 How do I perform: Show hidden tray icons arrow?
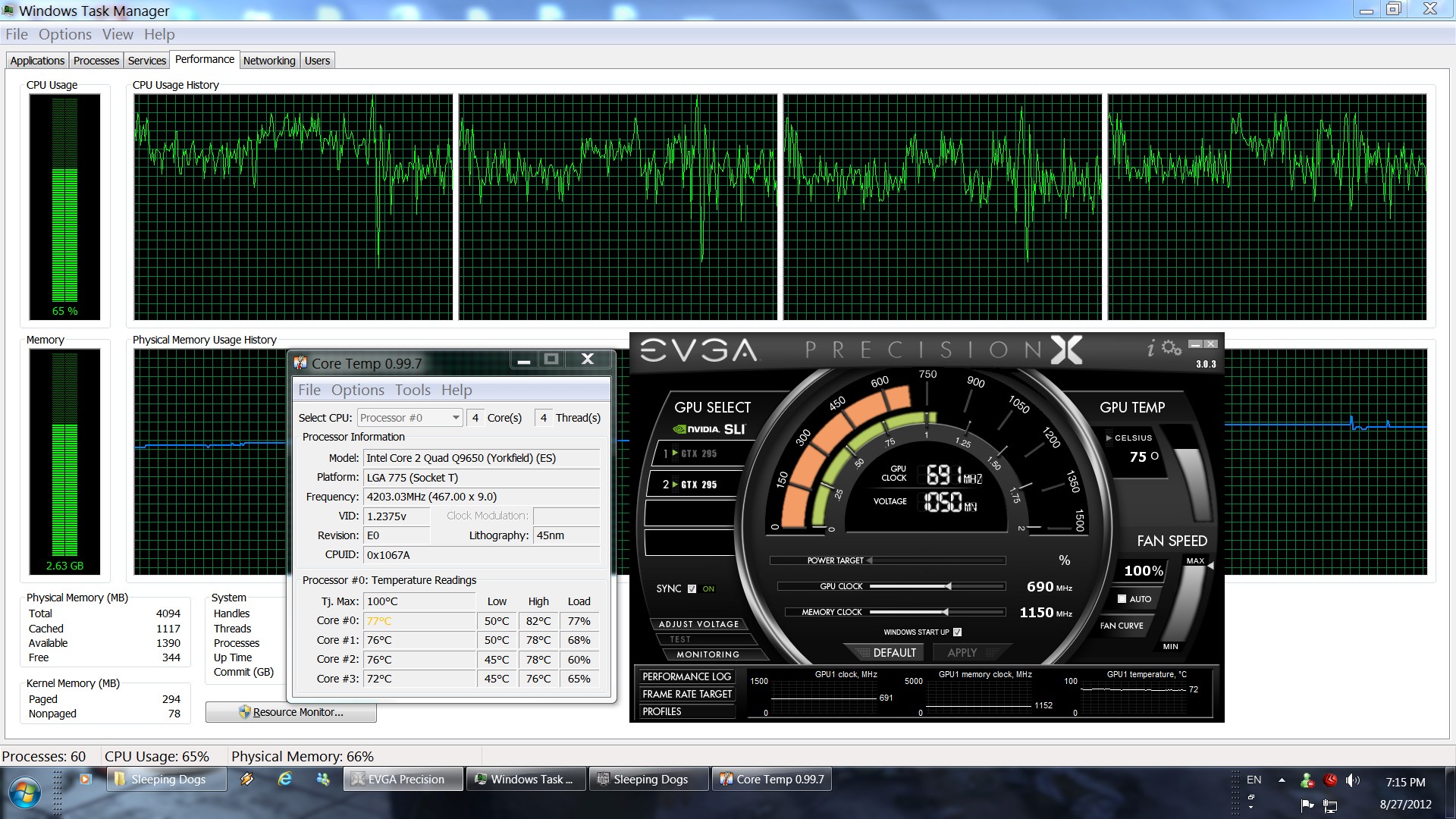(1282, 780)
